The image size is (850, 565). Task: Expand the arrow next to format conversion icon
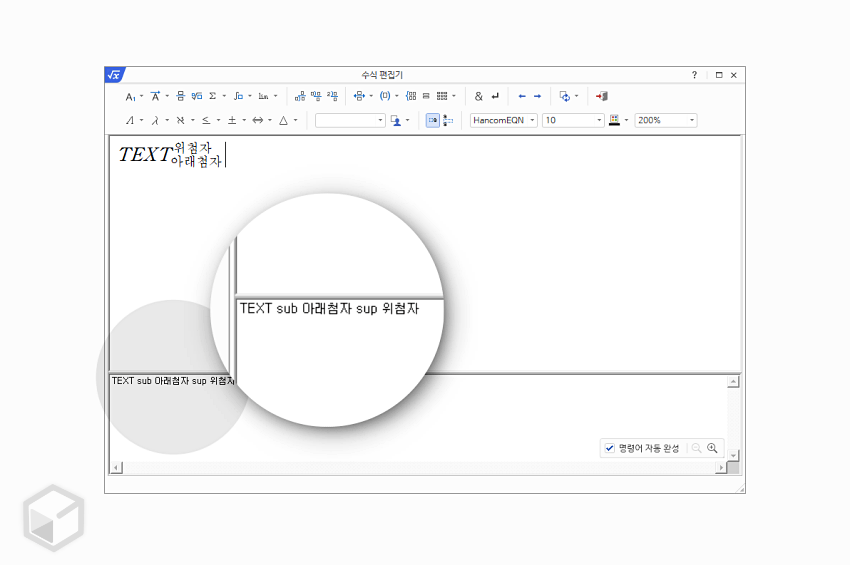point(576,97)
